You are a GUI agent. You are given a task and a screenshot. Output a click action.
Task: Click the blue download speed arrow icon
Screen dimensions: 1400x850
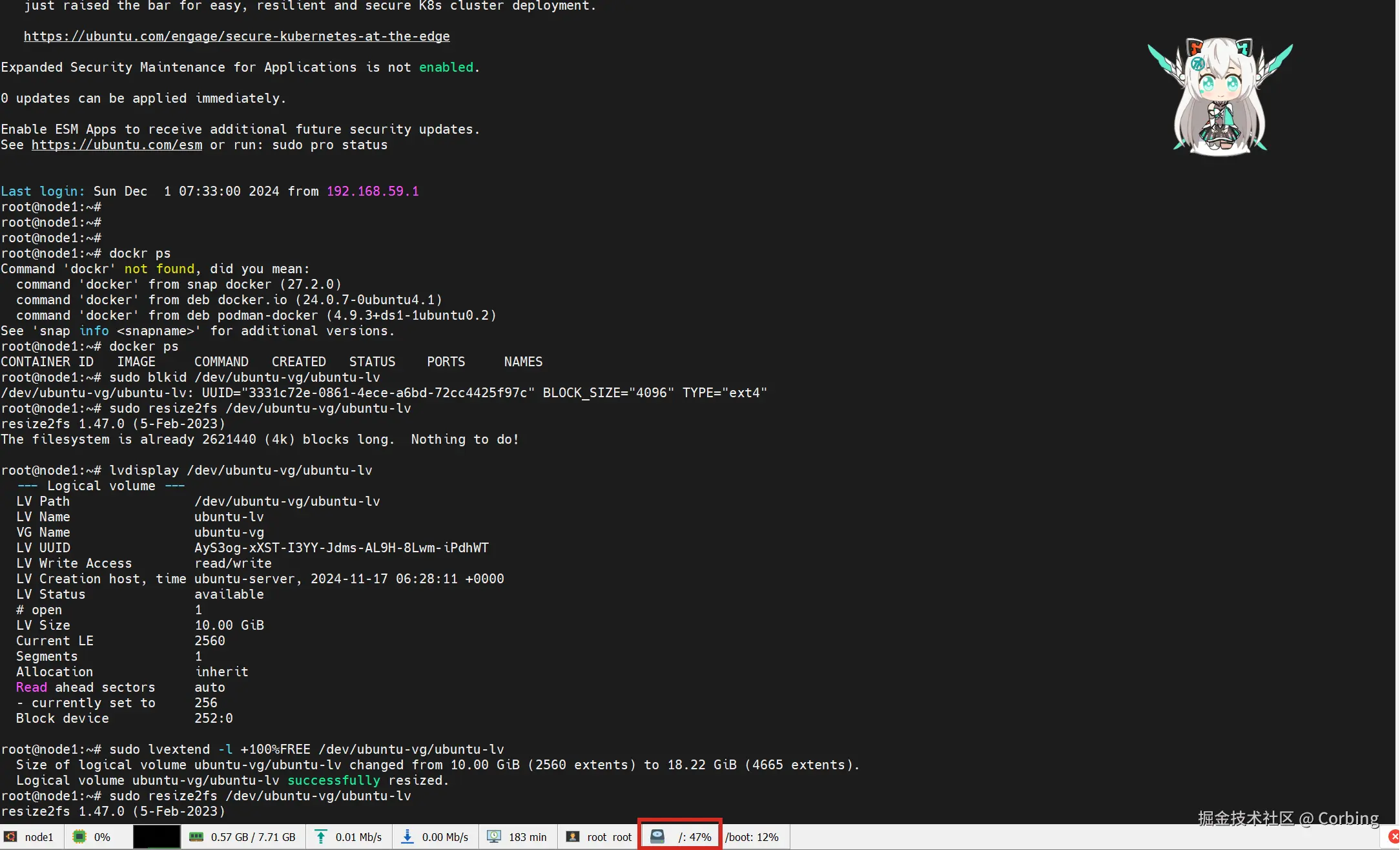tap(407, 837)
